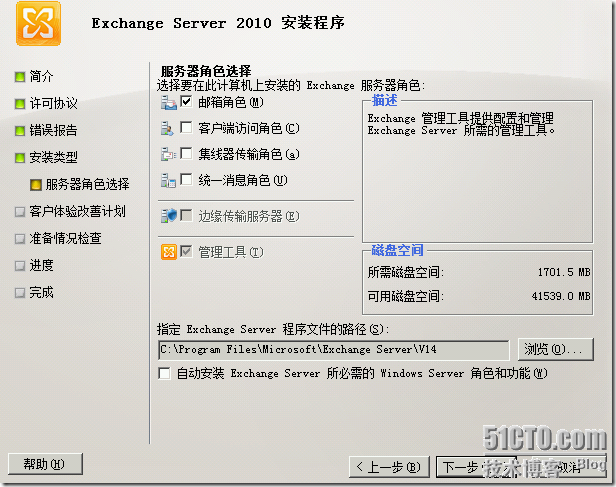The width and height of the screenshot is (616, 487).
Task: Click the 浏览(O)... browse button
Action: click(x=556, y=349)
